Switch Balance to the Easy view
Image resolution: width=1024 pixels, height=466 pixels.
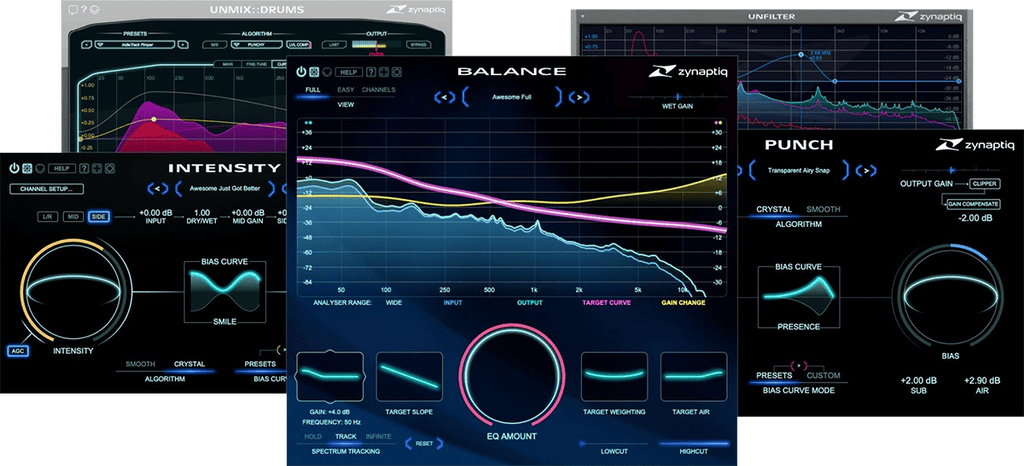click(x=346, y=90)
